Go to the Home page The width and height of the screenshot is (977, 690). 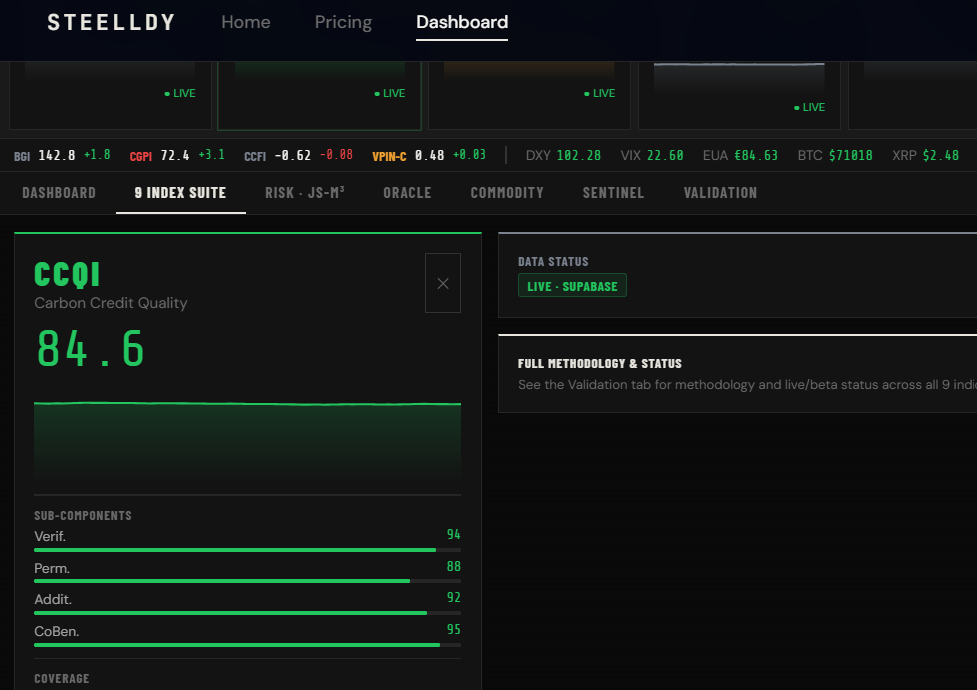tap(245, 22)
